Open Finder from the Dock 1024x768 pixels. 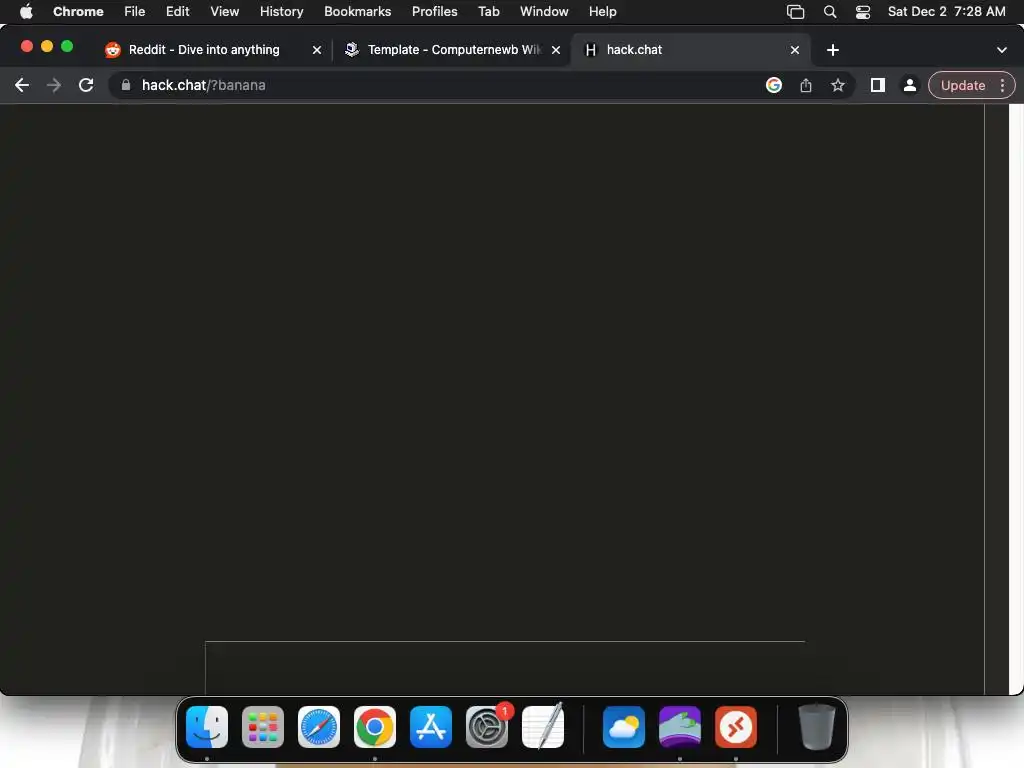click(x=207, y=727)
